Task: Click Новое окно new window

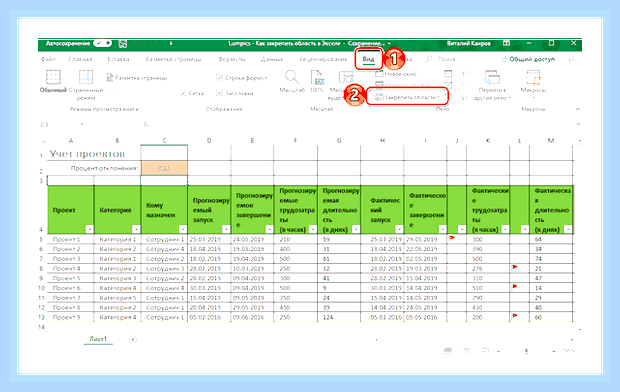Action: (395, 74)
